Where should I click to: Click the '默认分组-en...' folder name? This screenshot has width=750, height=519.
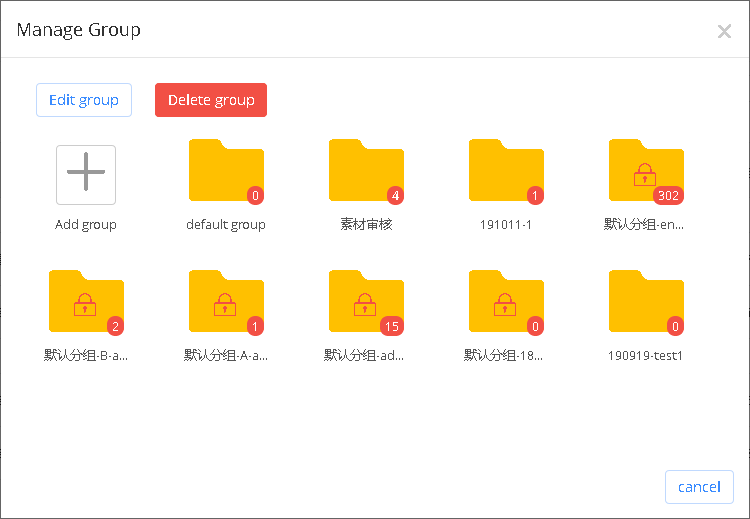click(x=644, y=224)
